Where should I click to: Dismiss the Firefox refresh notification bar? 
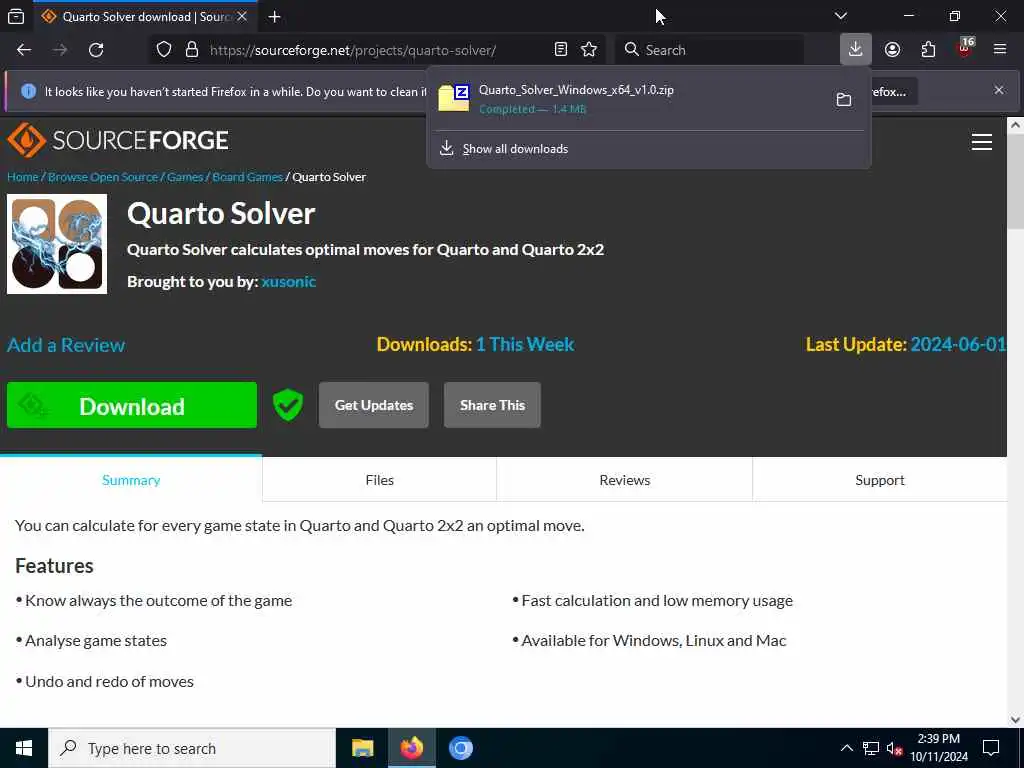(999, 90)
